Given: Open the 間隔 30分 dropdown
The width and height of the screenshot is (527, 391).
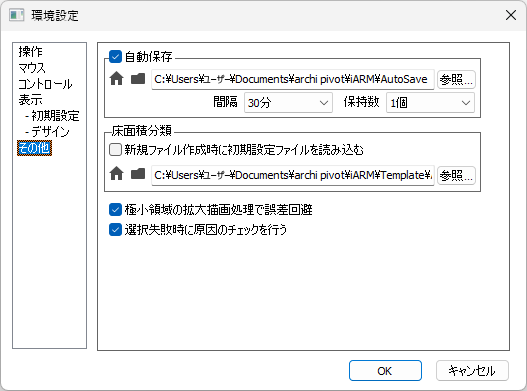Looking at the screenshot, I should tap(288, 103).
